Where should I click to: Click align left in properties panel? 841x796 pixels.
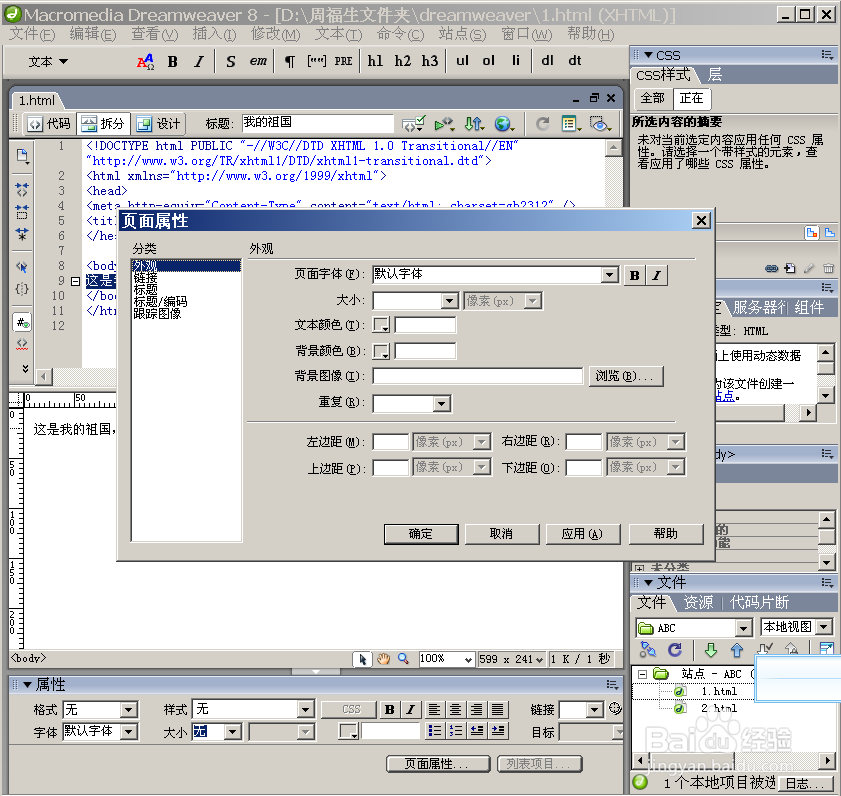click(434, 710)
